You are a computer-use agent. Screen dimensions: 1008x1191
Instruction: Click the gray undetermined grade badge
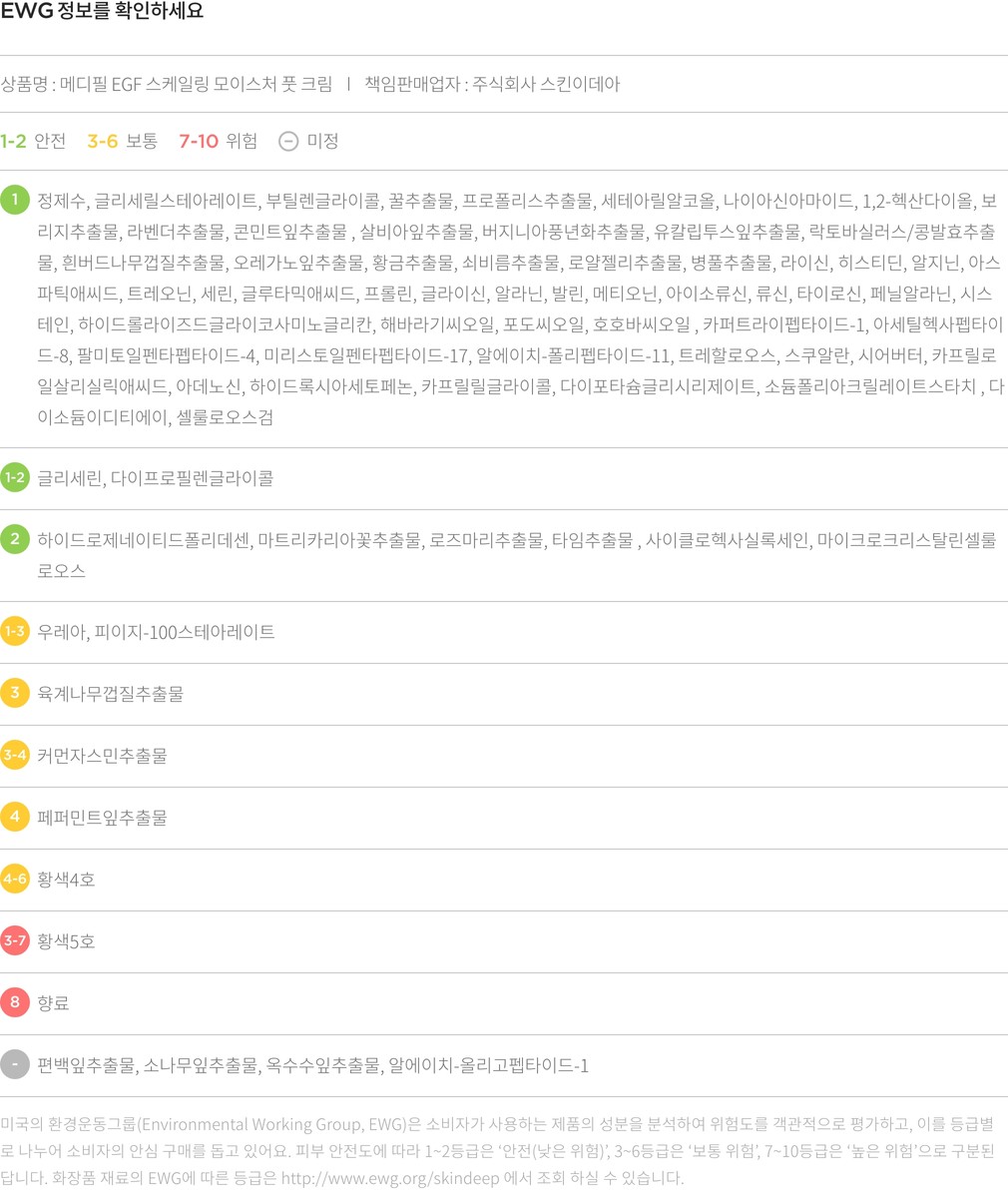(15, 1064)
